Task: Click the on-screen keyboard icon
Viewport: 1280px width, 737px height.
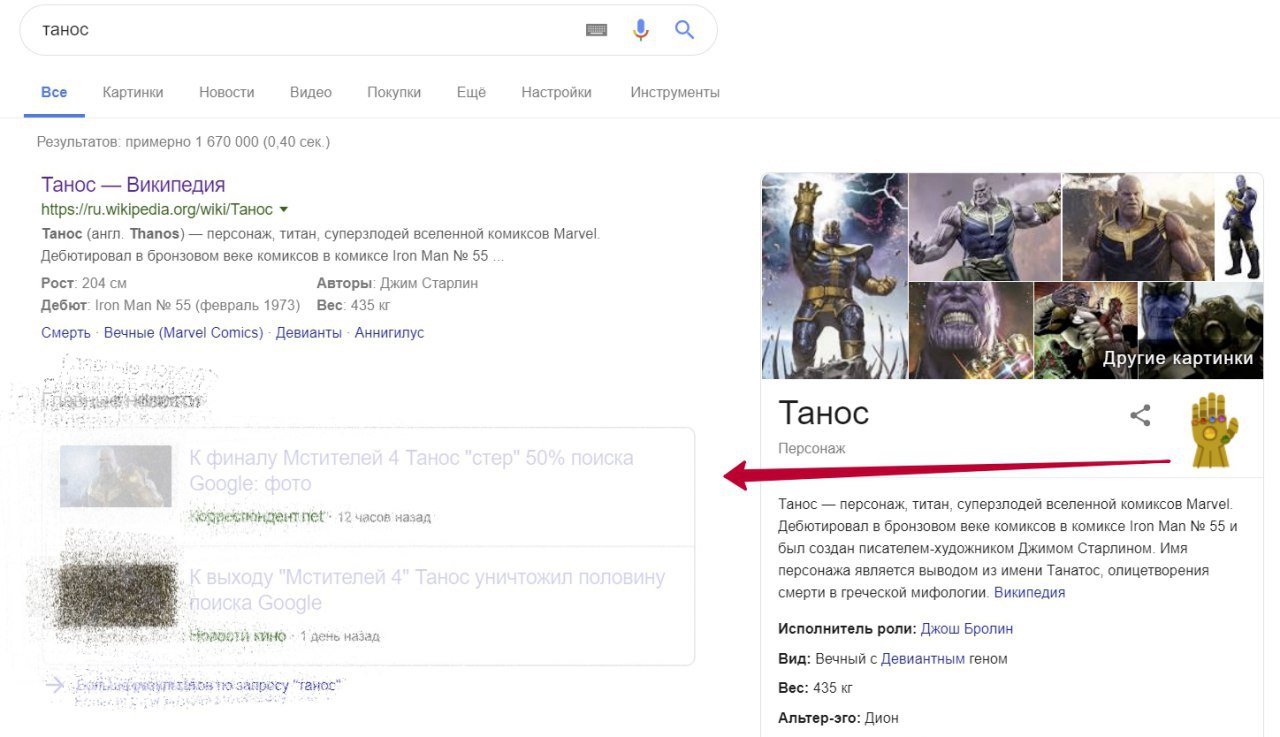Action: [x=597, y=30]
